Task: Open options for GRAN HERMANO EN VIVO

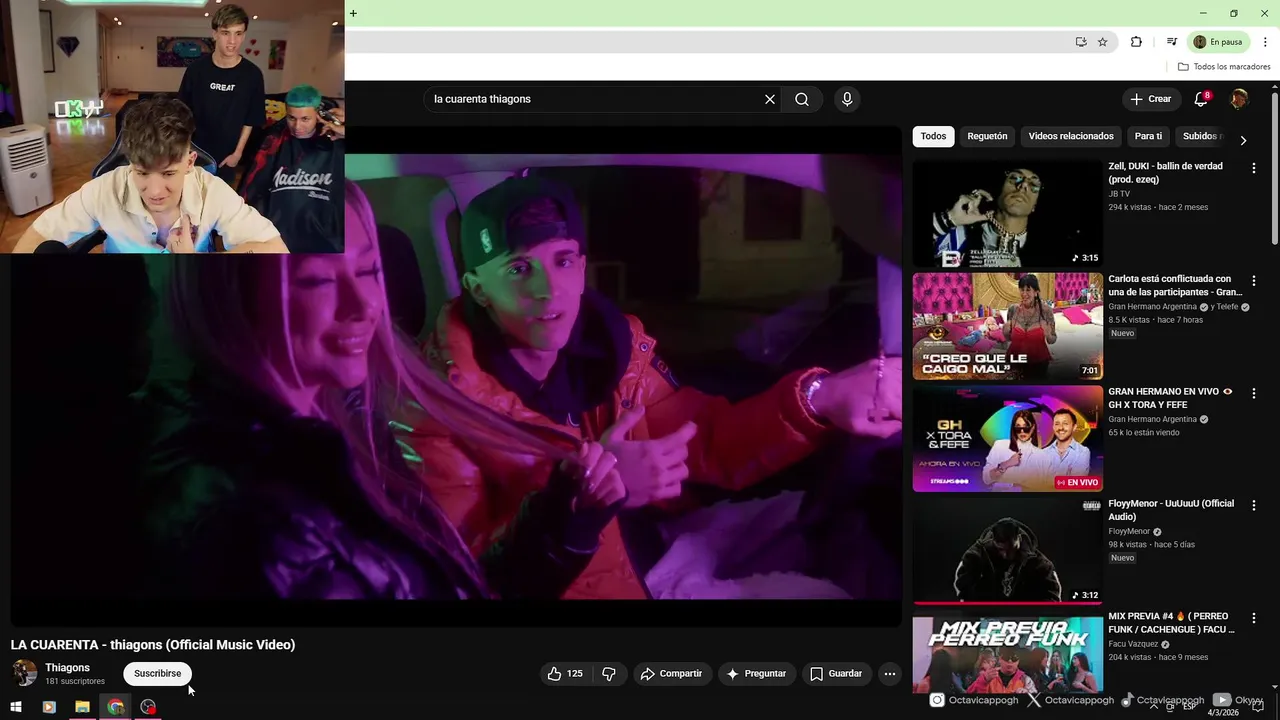Action: [1254, 394]
